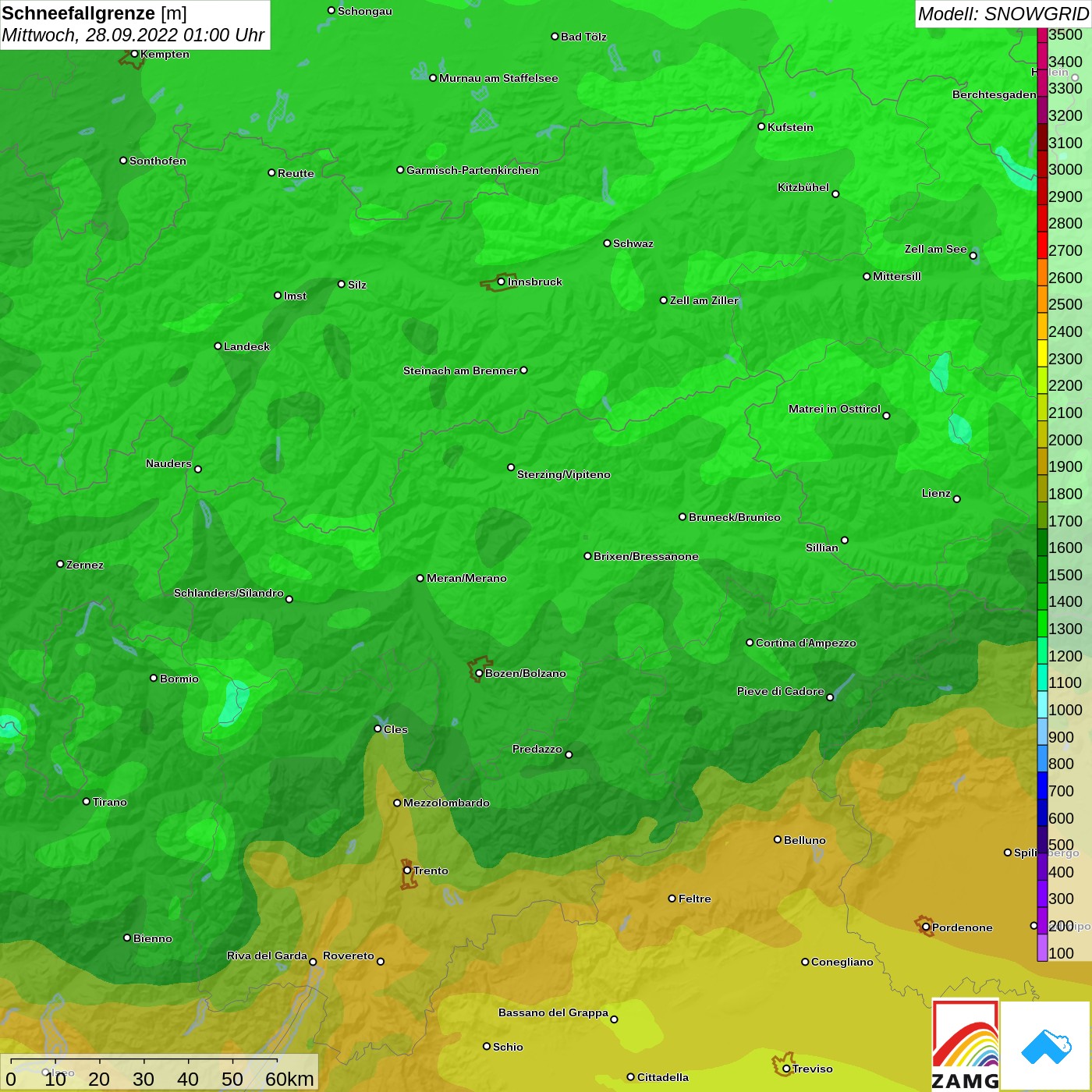Click the Belluno city marker
Screen dimensions: 1092x1092
coord(777,839)
